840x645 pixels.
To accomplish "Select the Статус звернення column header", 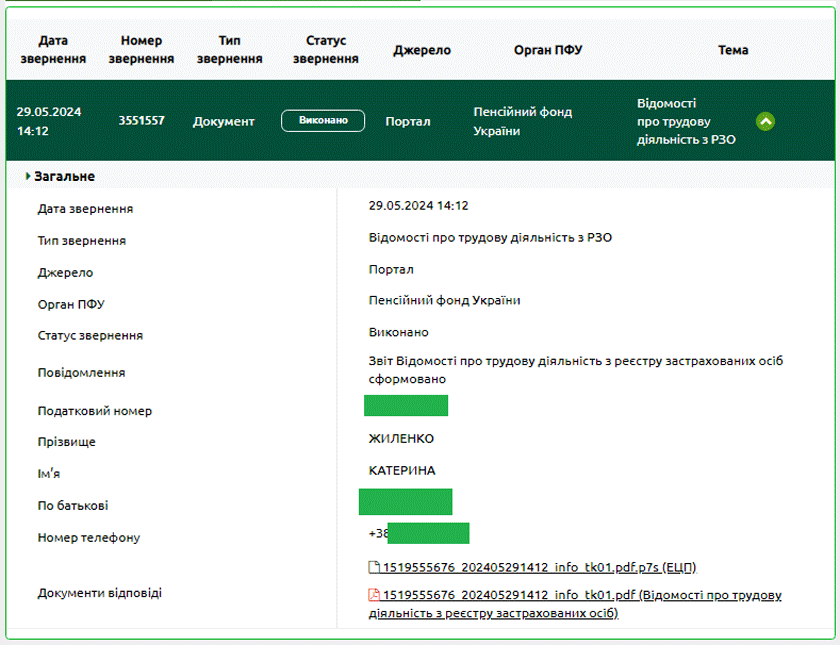I will click(325, 50).
